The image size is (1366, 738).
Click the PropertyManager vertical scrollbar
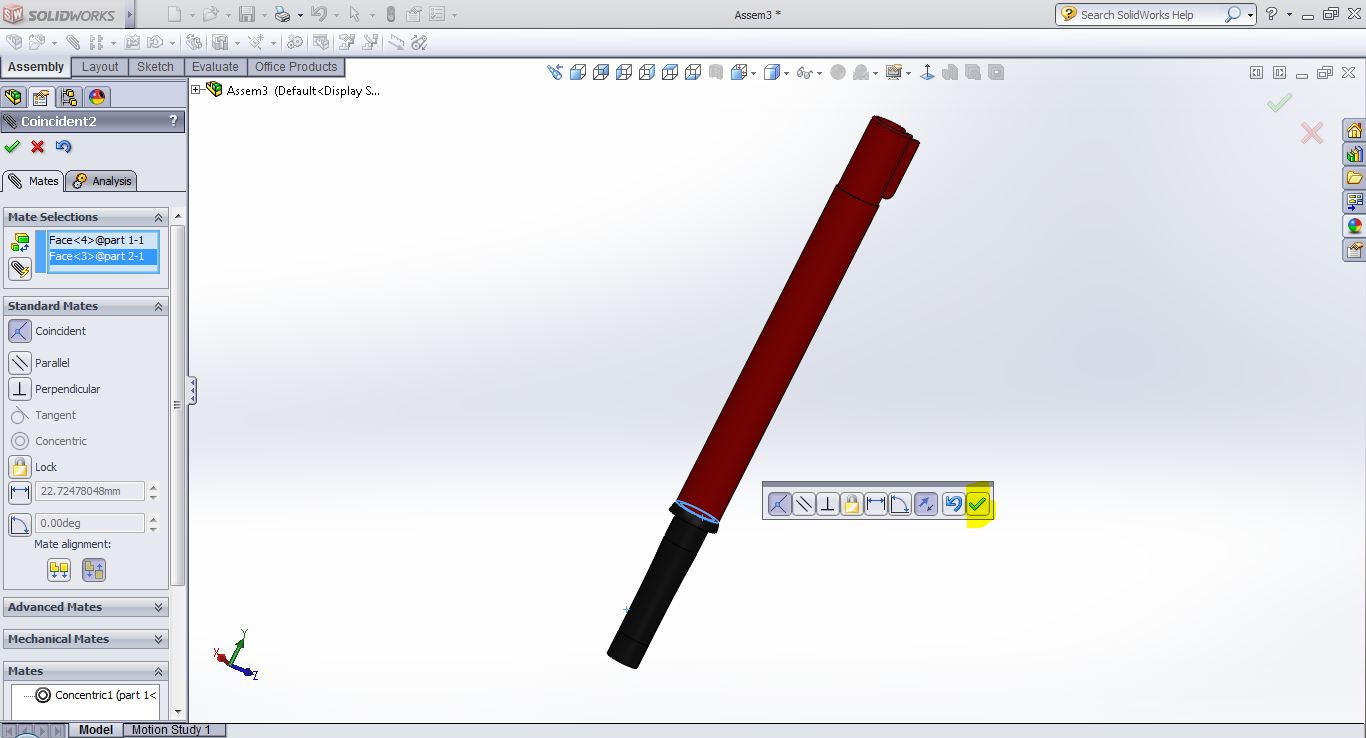point(178,400)
